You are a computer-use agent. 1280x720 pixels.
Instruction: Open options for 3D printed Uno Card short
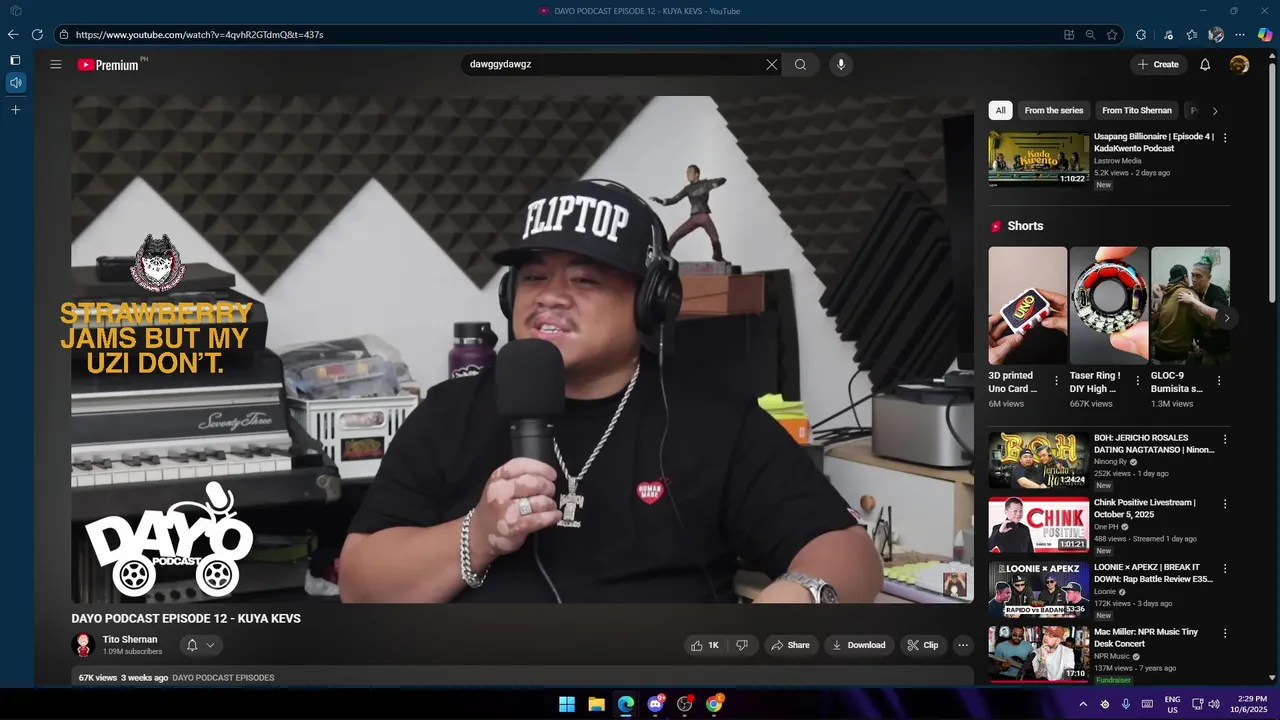click(1056, 381)
